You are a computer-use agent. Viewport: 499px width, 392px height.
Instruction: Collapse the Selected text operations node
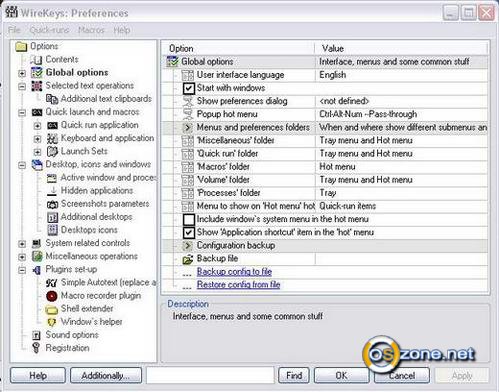pos(22,86)
